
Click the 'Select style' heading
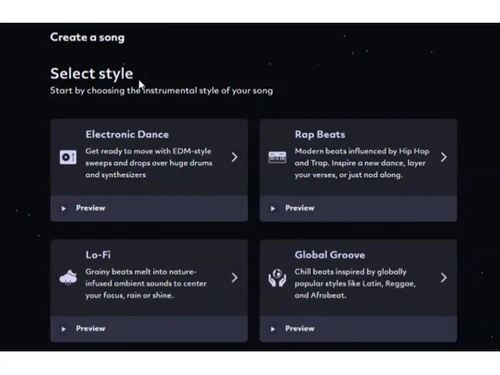pyautogui.click(x=92, y=74)
